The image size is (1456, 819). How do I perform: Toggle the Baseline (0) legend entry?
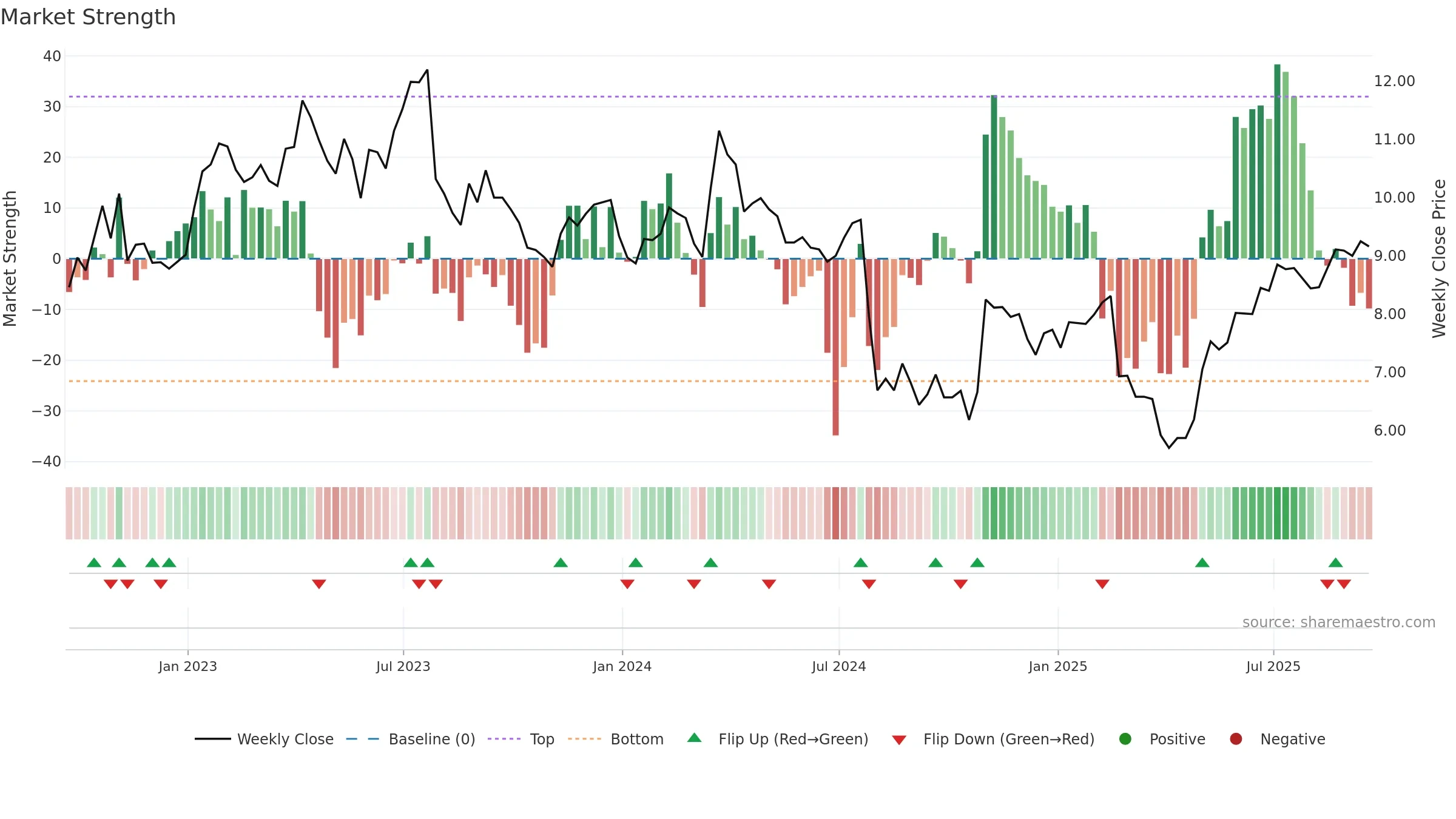pyautogui.click(x=411, y=739)
